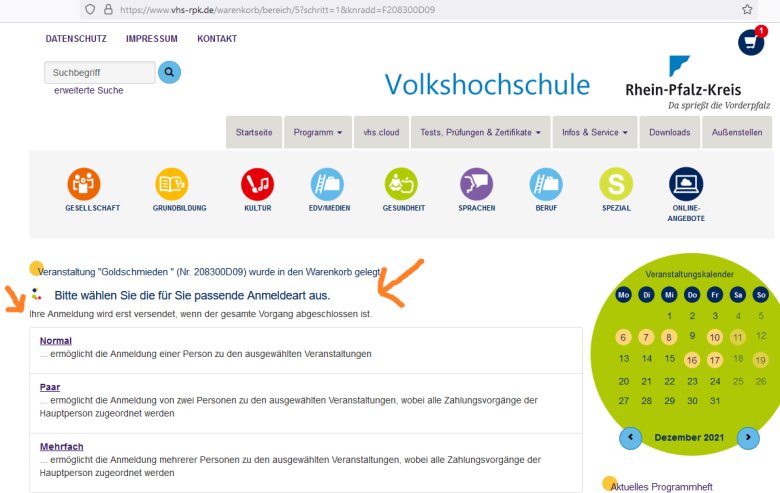
Task: Select highlighted calendar day 8
Action: pyautogui.click(x=669, y=337)
